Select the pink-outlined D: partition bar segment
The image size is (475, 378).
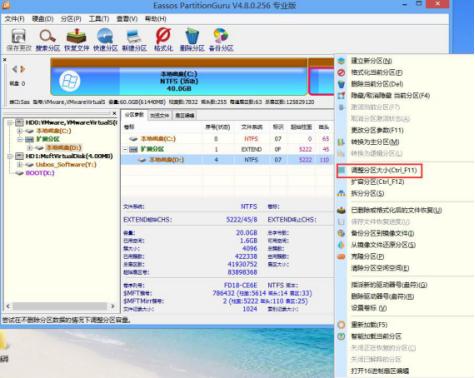pos(321,81)
